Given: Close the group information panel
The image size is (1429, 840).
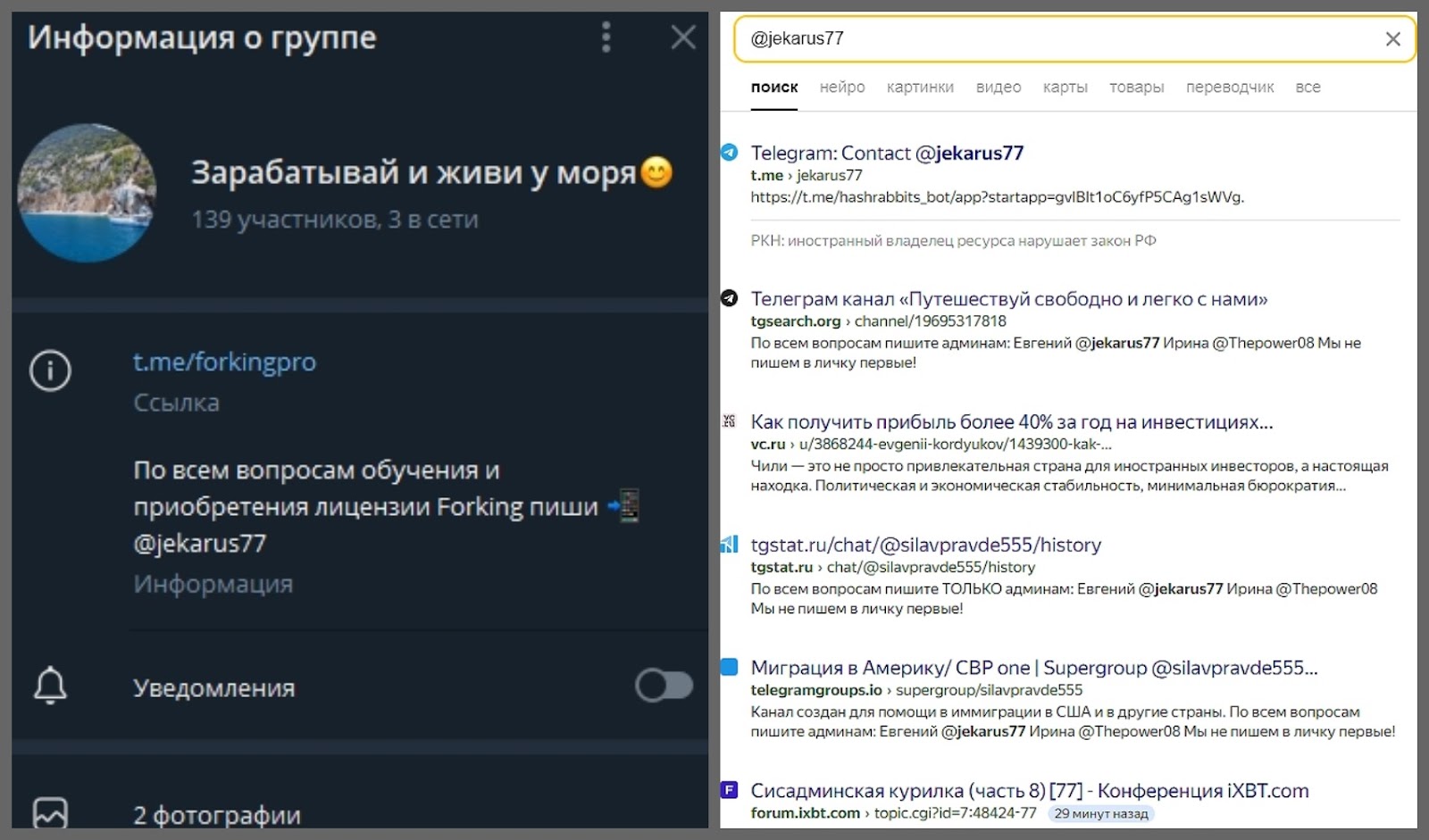Looking at the screenshot, I should click(683, 37).
